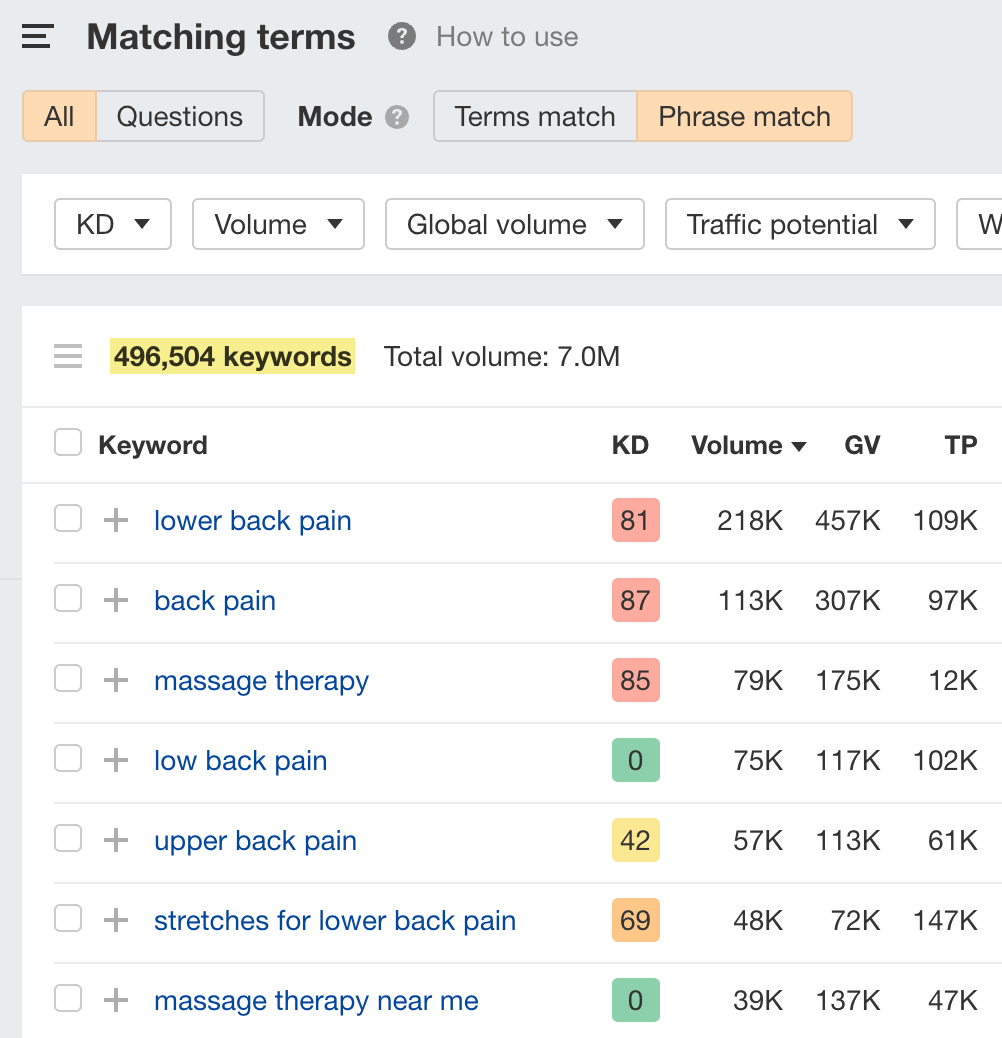Select the checkbox for low back pain
This screenshot has height=1038, width=1002.
coord(67,759)
